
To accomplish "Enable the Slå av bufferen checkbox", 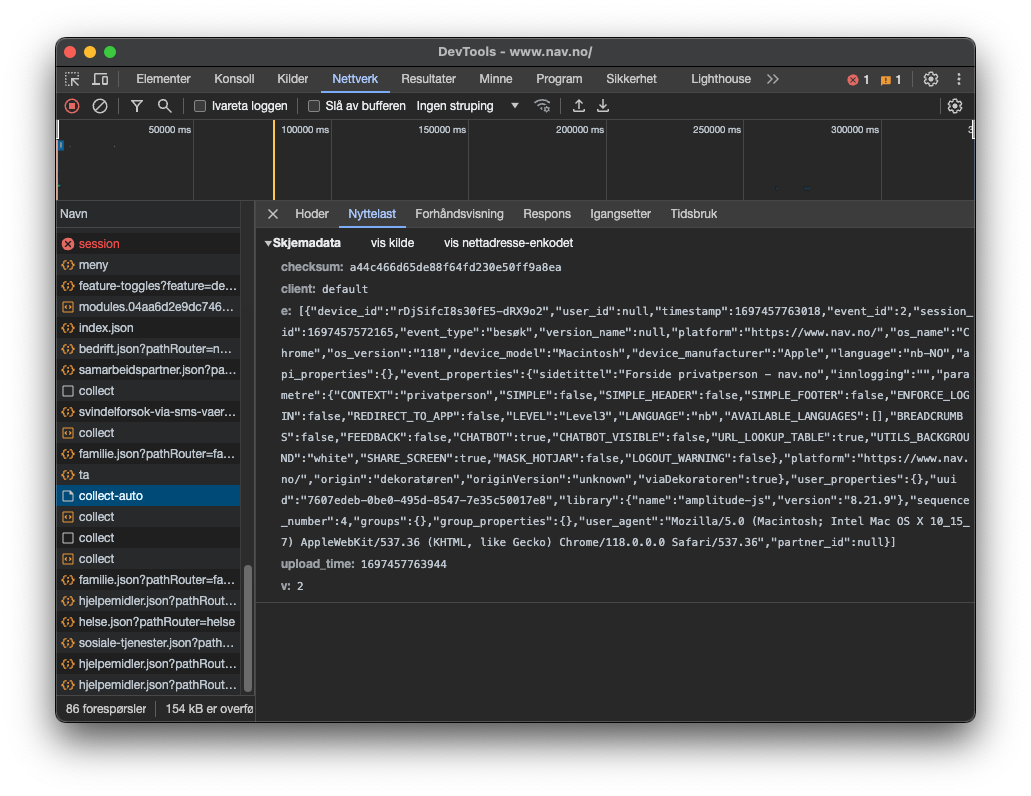I will [x=314, y=106].
